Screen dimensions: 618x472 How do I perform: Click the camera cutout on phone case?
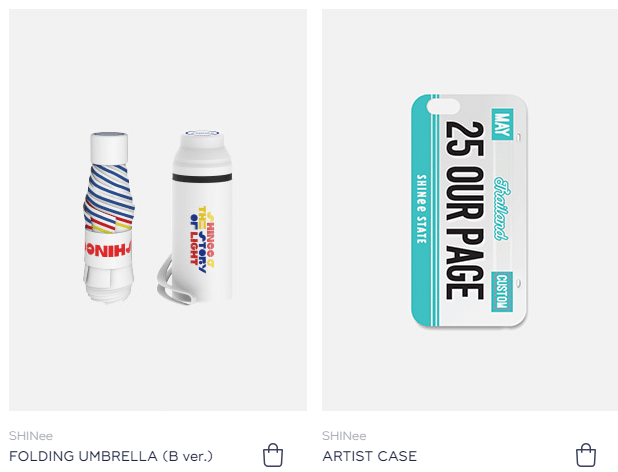(443, 106)
